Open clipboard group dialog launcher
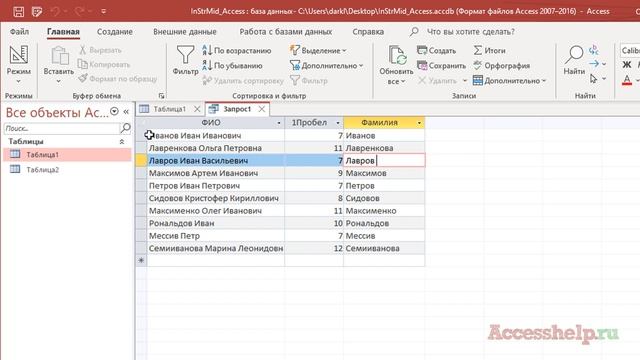The width and height of the screenshot is (640, 360). 161,96
